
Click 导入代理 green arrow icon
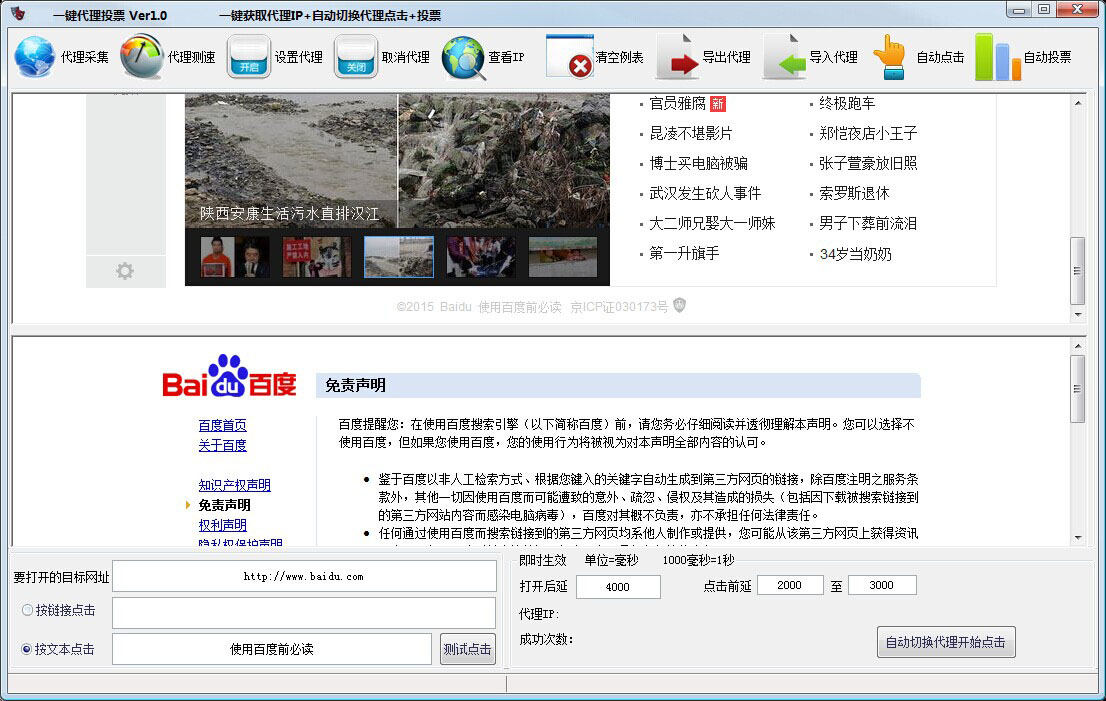point(785,56)
